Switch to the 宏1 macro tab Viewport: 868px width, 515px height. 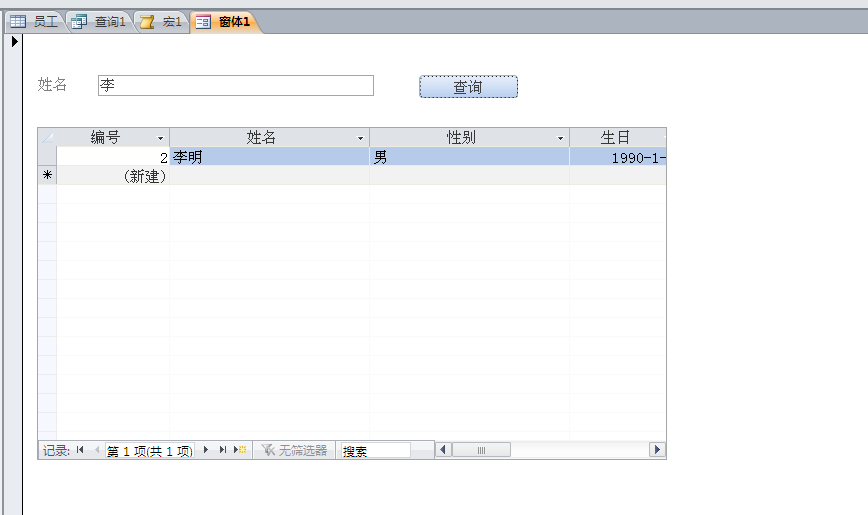[162, 22]
